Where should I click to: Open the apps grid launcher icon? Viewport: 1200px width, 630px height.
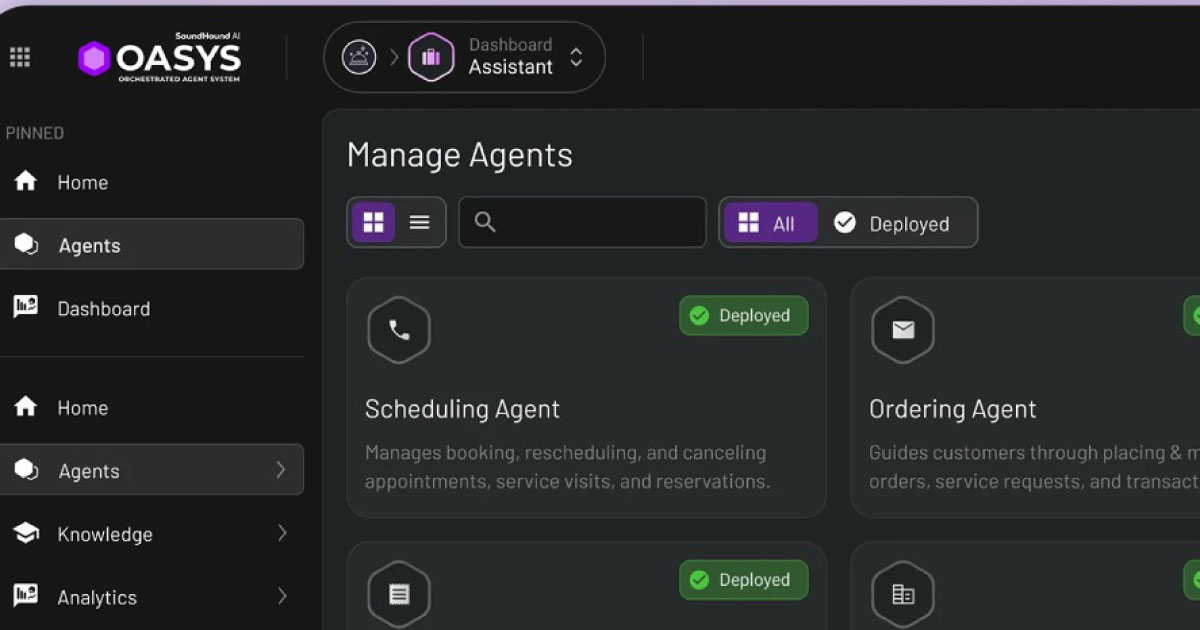(x=19, y=57)
